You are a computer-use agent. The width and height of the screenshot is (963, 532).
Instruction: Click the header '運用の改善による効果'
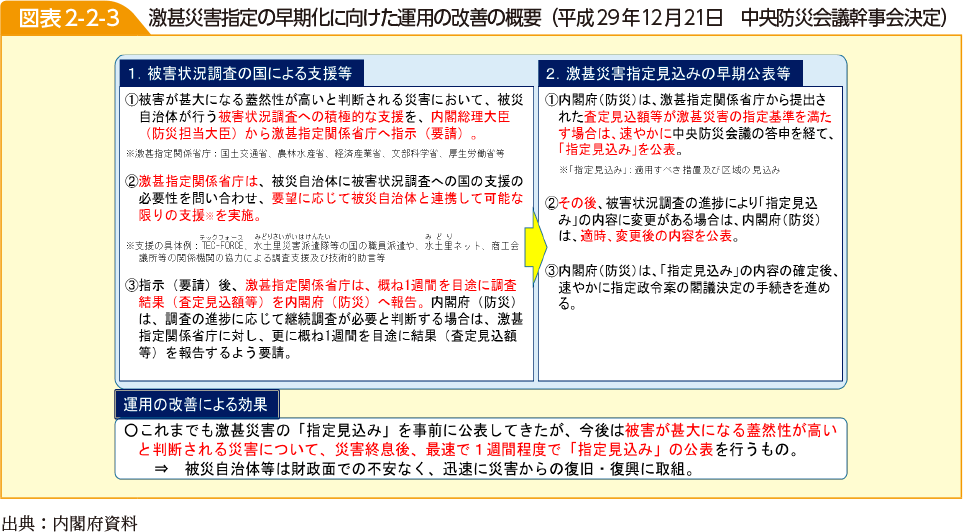click(197, 405)
